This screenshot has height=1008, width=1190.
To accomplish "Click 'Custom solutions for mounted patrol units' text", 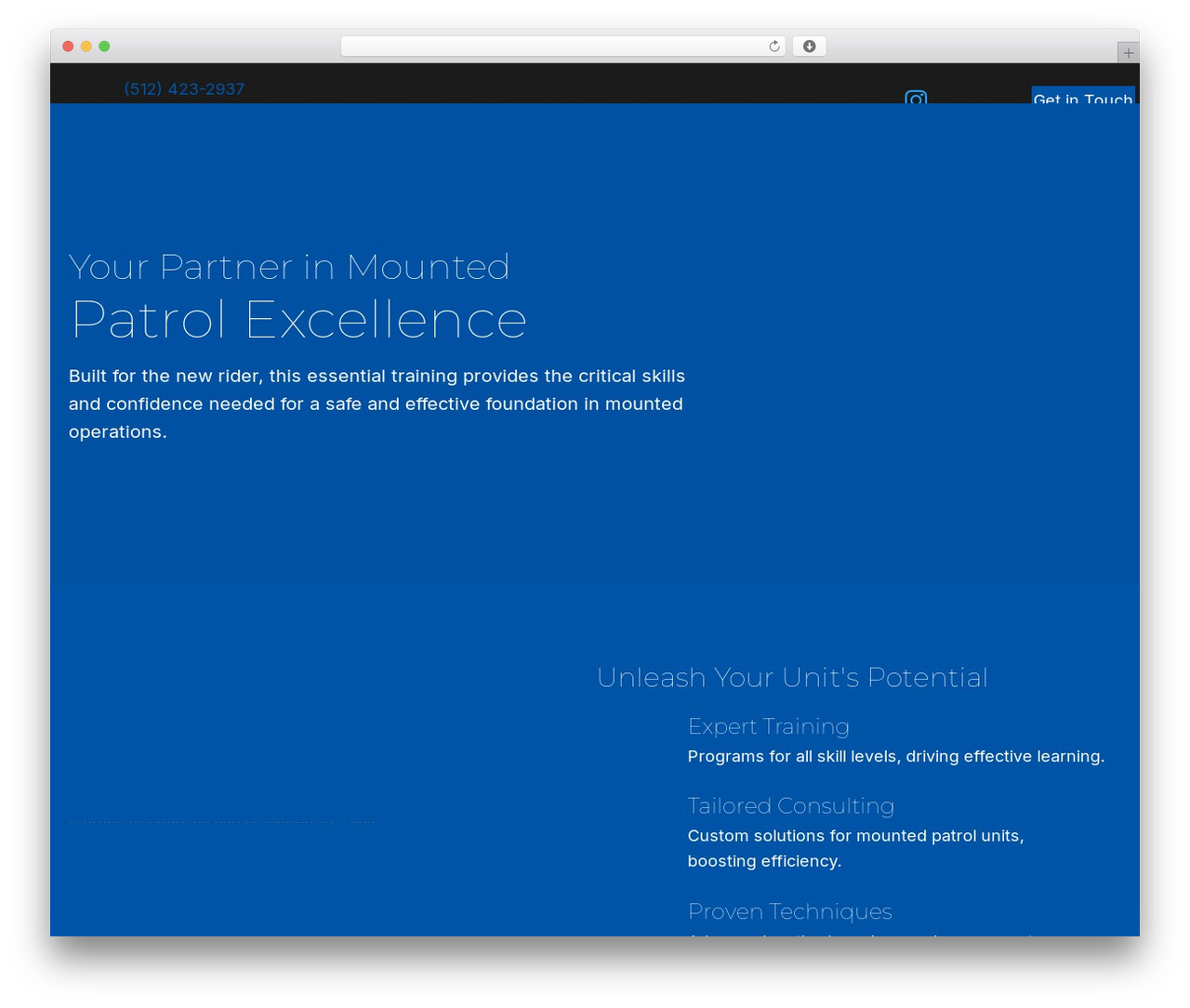I will click(x=856, y=848).
